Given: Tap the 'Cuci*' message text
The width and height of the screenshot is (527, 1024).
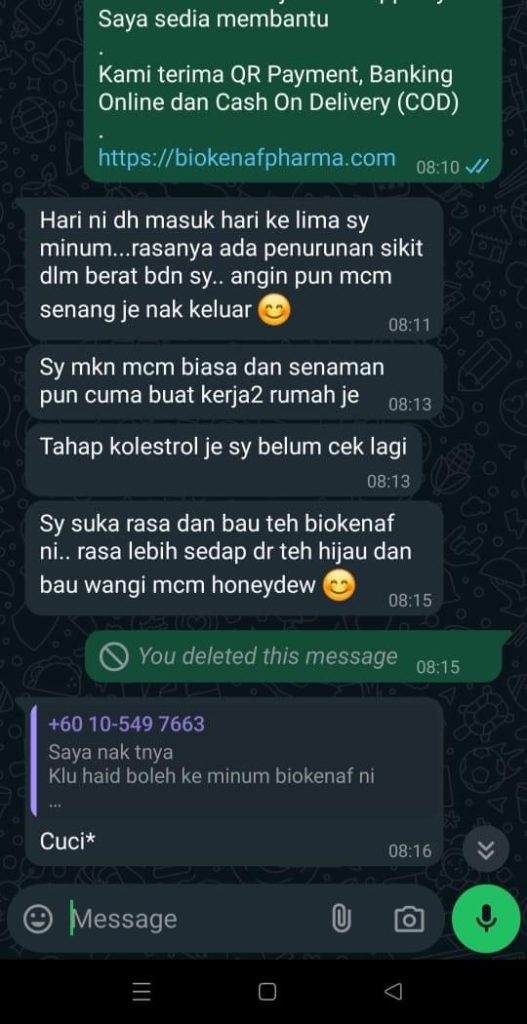Looking at the screenshot, I should (x=67, y=842).
